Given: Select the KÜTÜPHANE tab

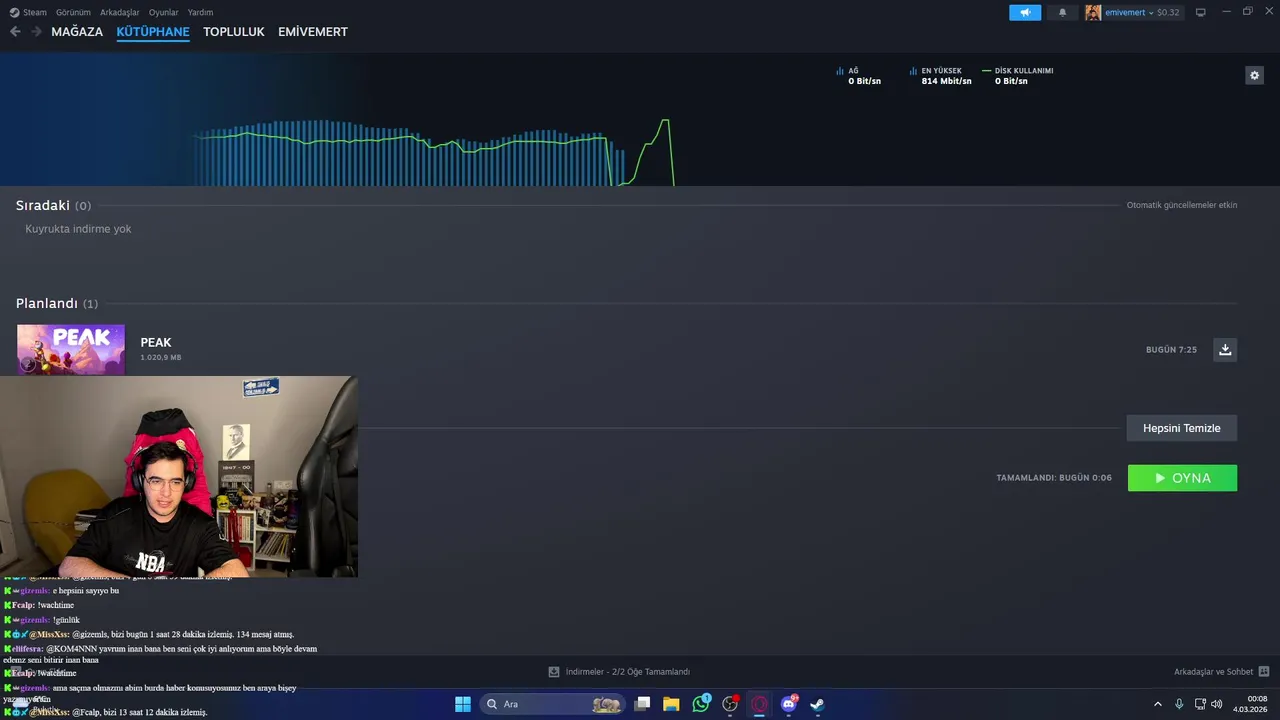Looking at the screenshot, I should pyautogui.click(x=153, y=32).
